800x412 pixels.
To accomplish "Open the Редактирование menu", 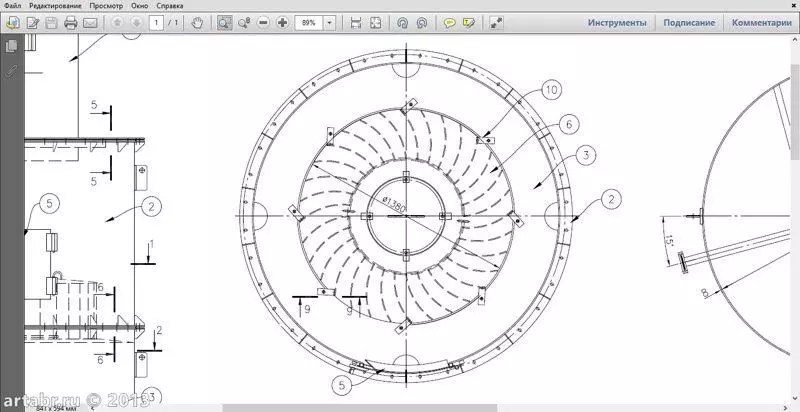I will [x=55, y=6].
